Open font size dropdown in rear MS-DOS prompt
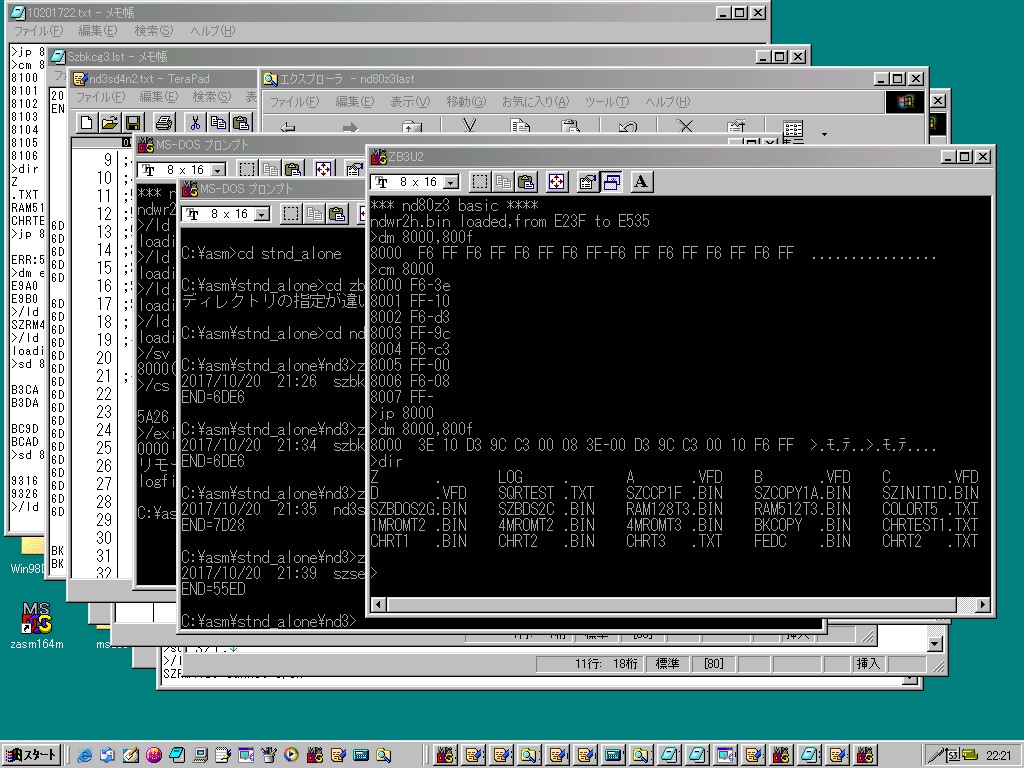Viewport: 1024px width, 768px height. tap(217, 170)
